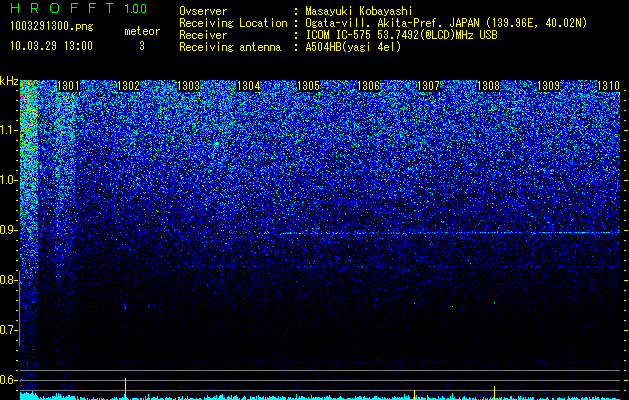Click the 1308 time marker
Screen dimensions: 629x400
(488, 86)
